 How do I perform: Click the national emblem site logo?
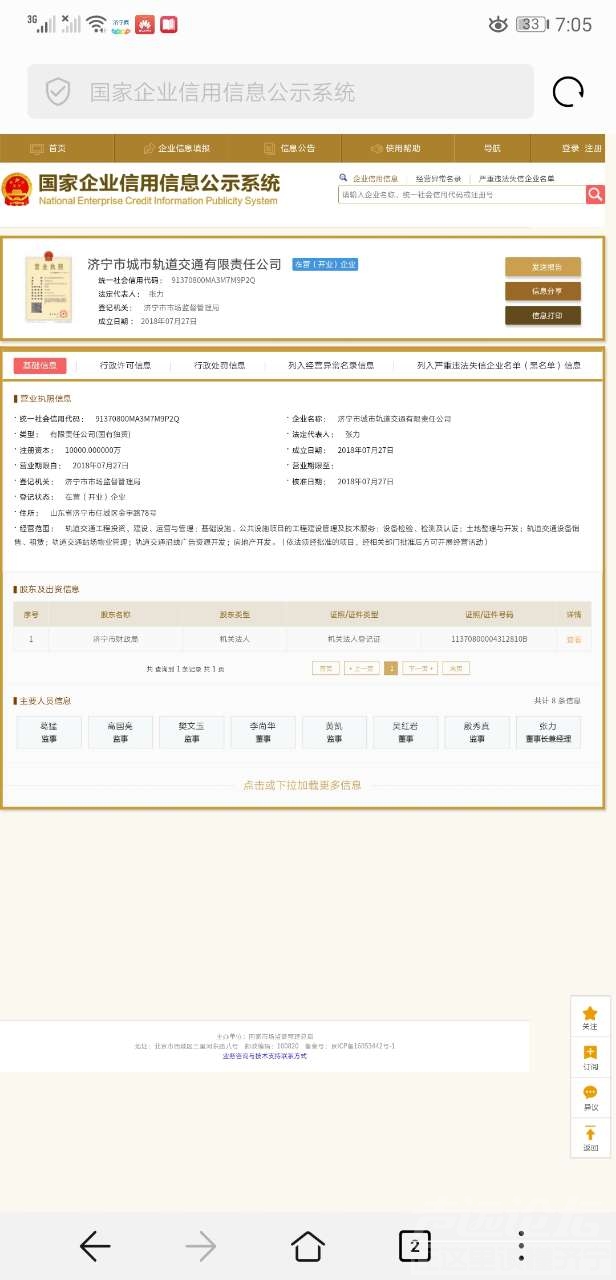coord(16,188)
